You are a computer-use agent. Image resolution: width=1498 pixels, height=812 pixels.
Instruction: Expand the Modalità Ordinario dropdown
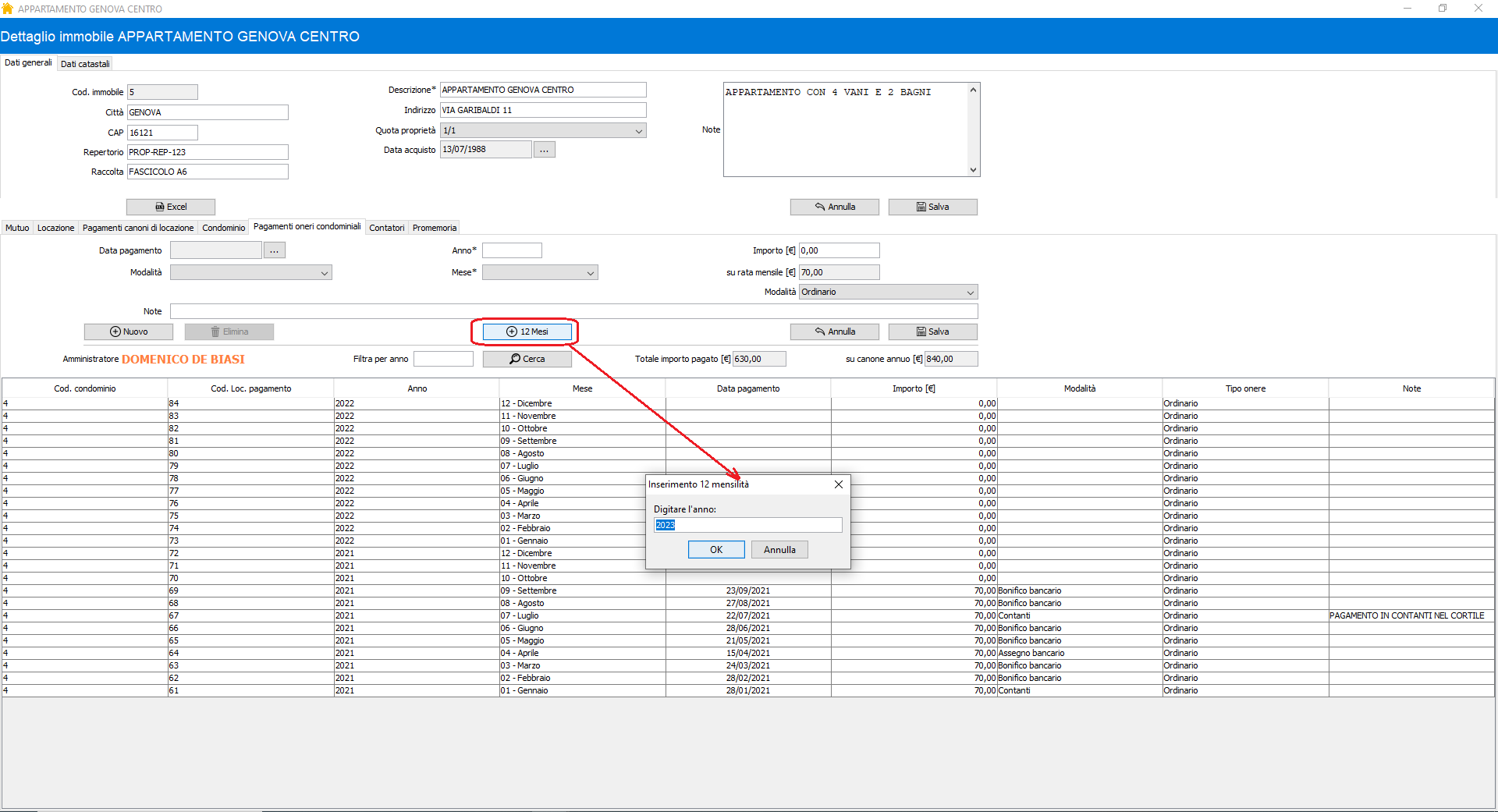(x=970, y=293)
